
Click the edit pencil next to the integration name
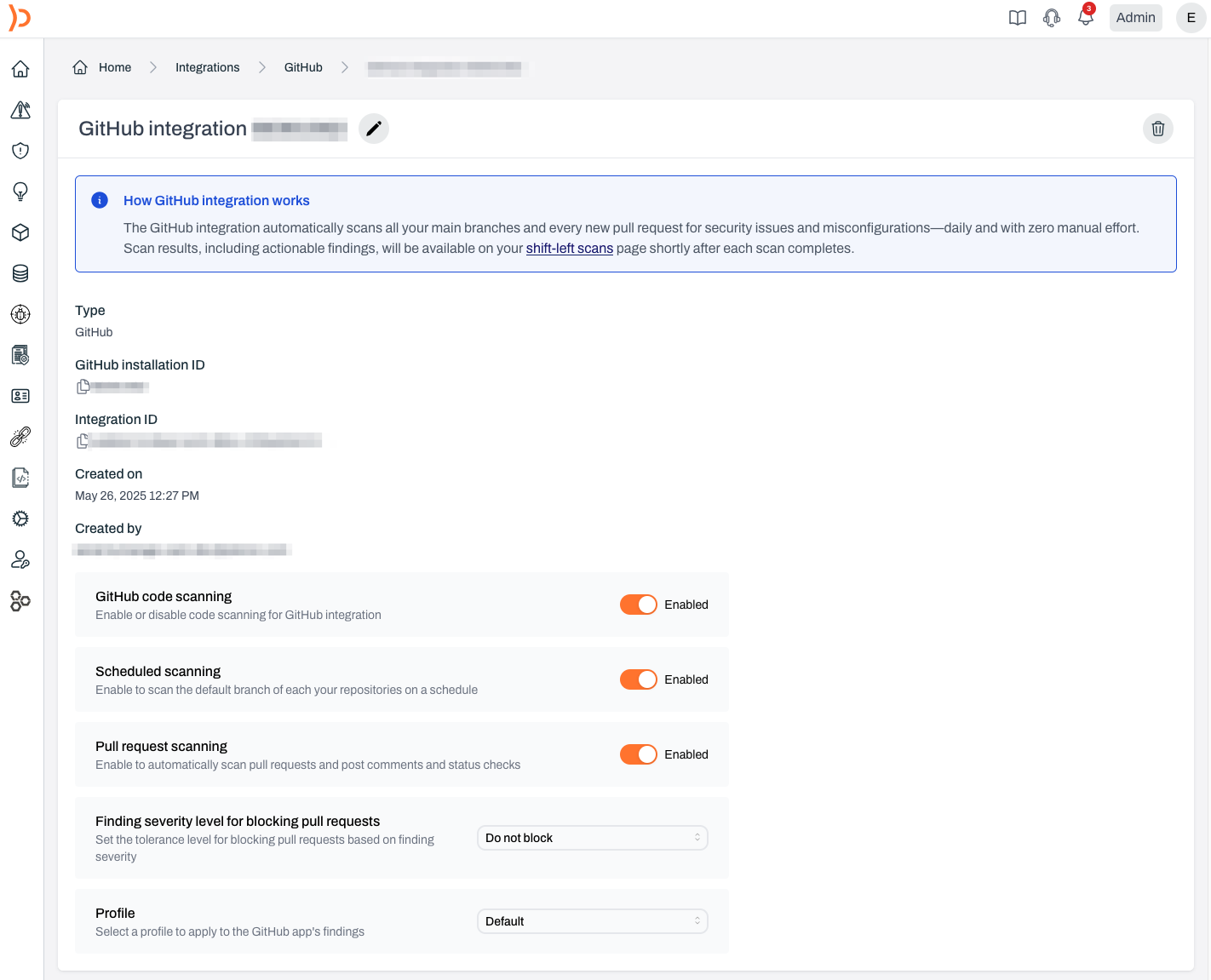(x=373, y=128)
